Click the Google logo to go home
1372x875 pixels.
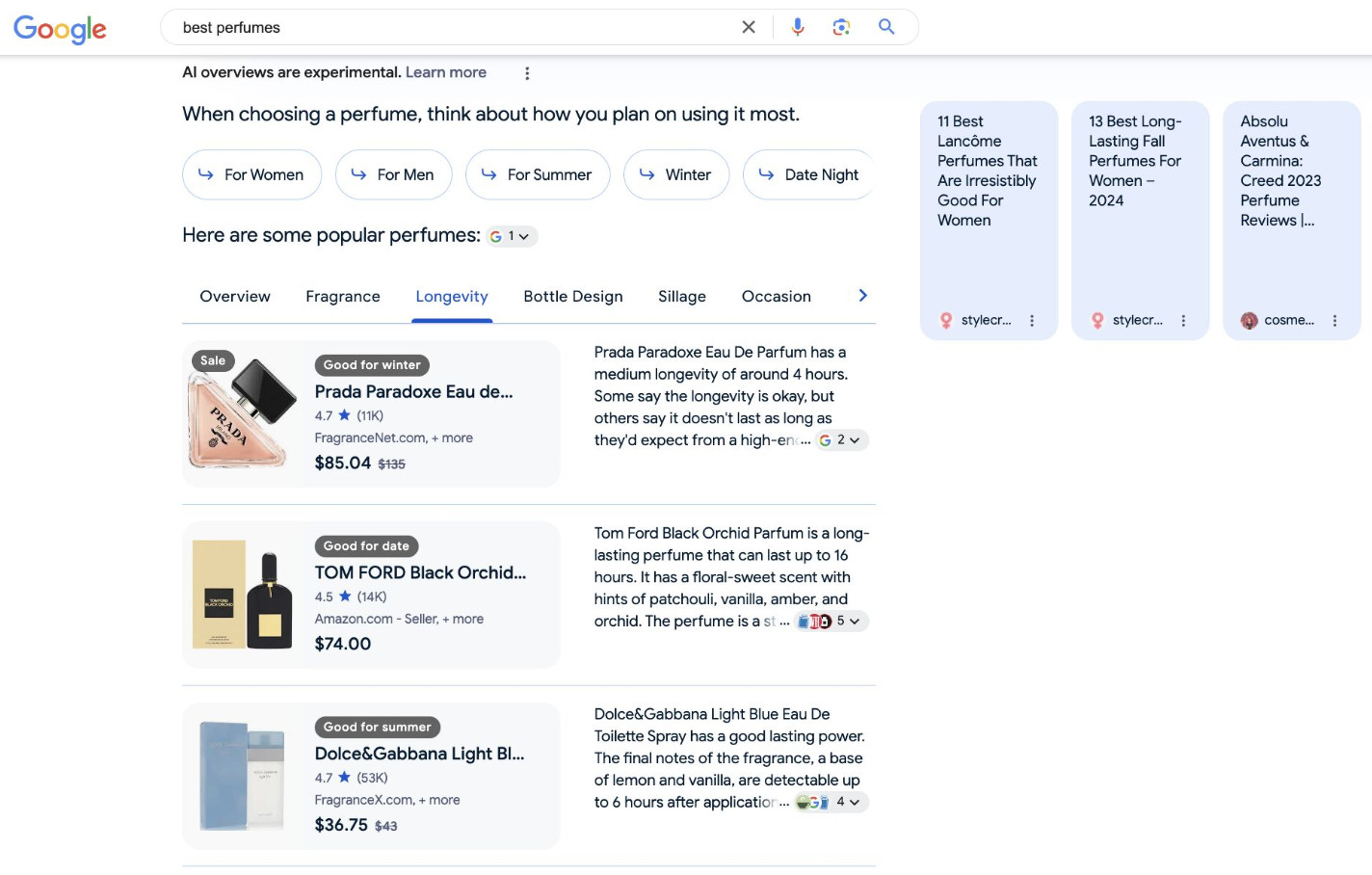pos(60,30)
